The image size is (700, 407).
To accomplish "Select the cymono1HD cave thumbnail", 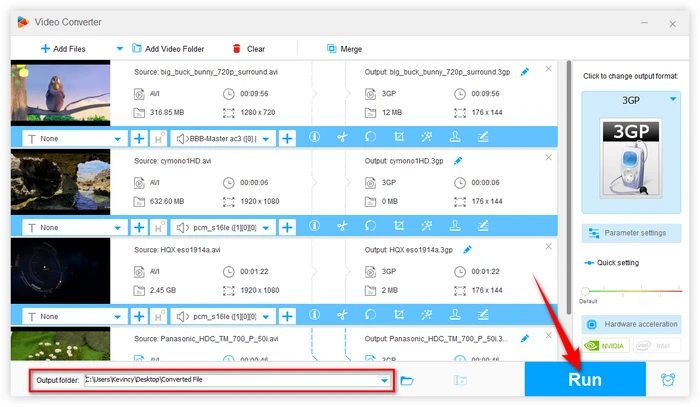I will (60, 182).
